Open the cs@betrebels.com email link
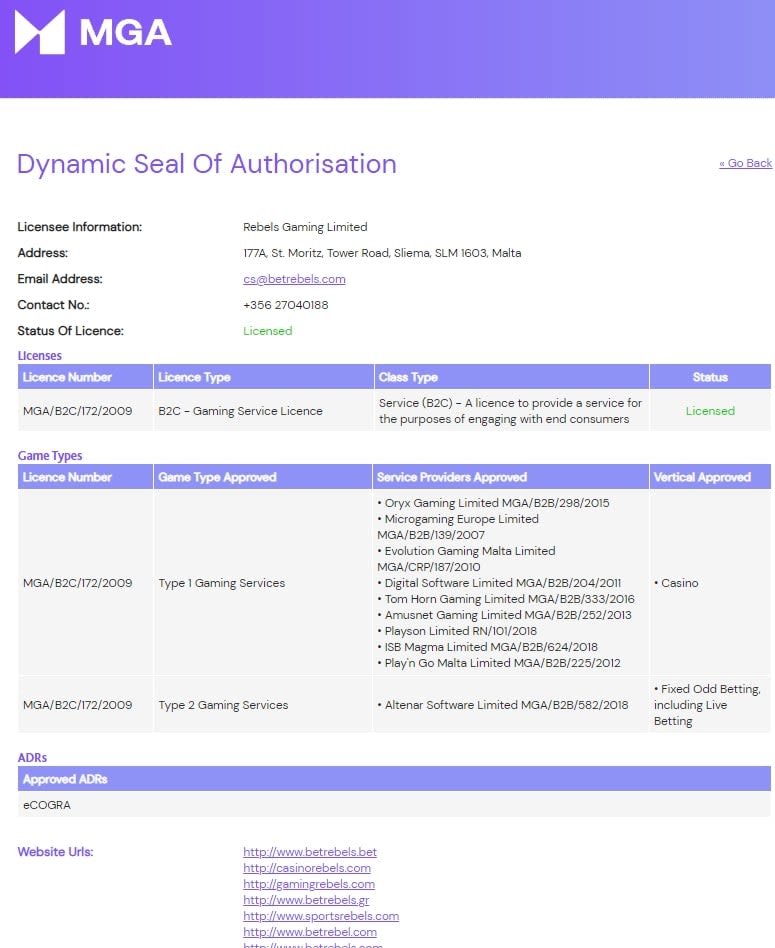Screen dimensions: 775x948 pos(294,279)
